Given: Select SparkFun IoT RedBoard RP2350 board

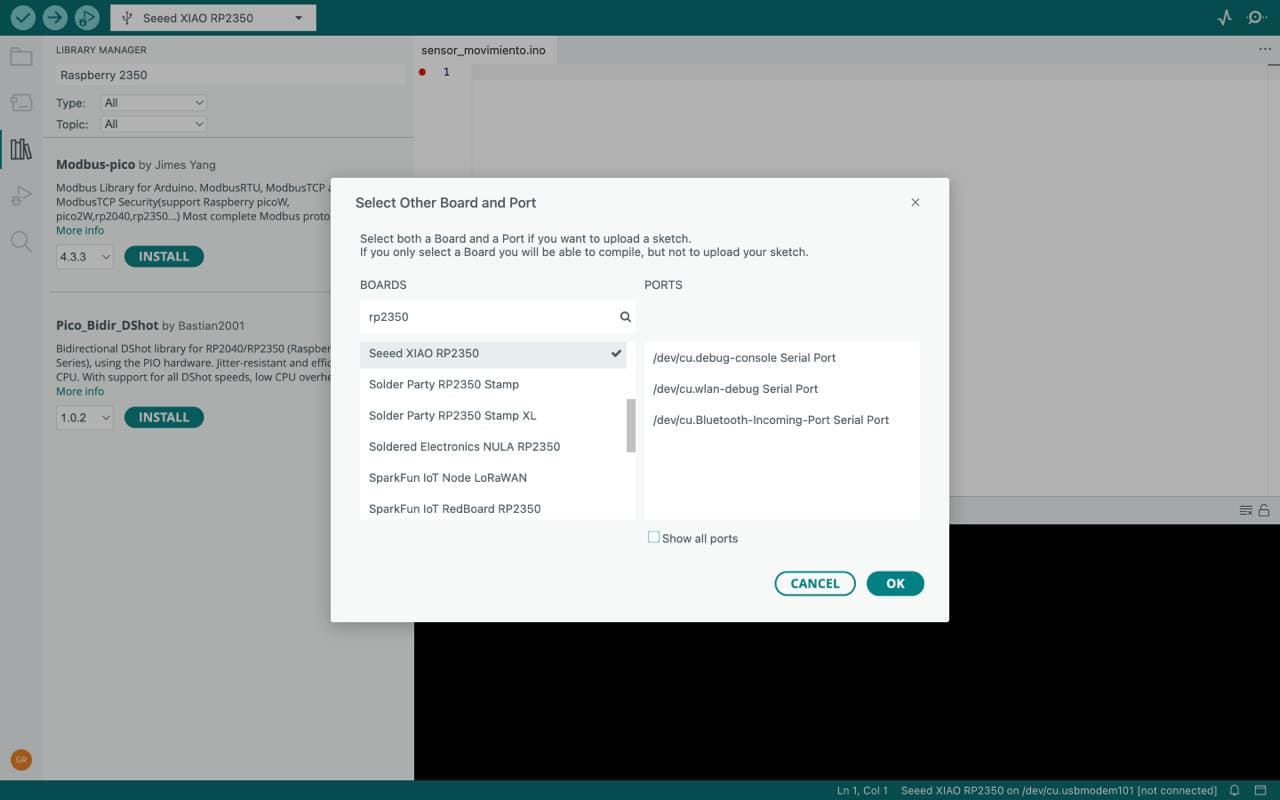Looking at the screenshot, I should pyautogui.click(x=493, y=508).
